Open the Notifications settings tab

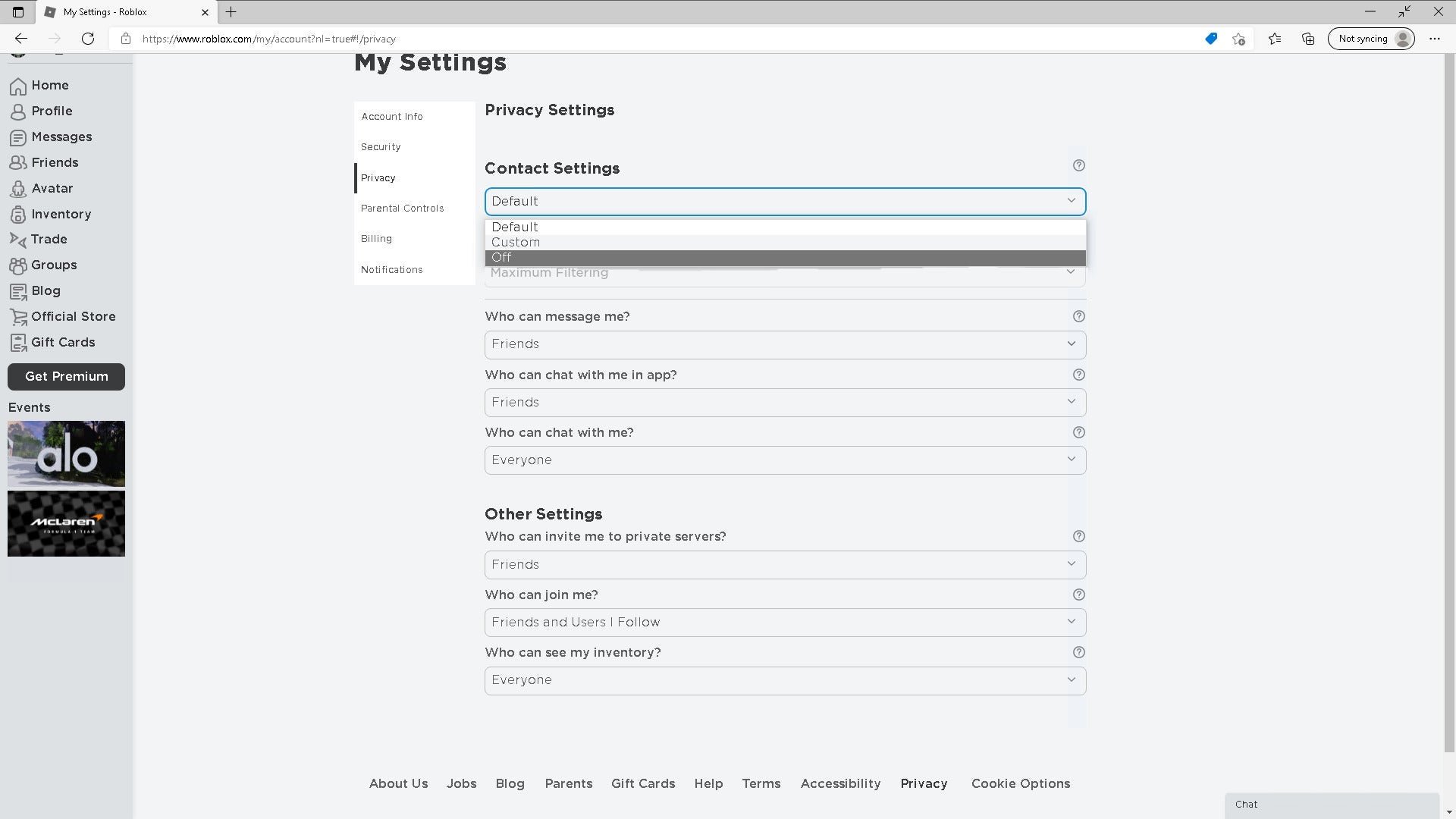pyautogui.click(x=415, y=270)
